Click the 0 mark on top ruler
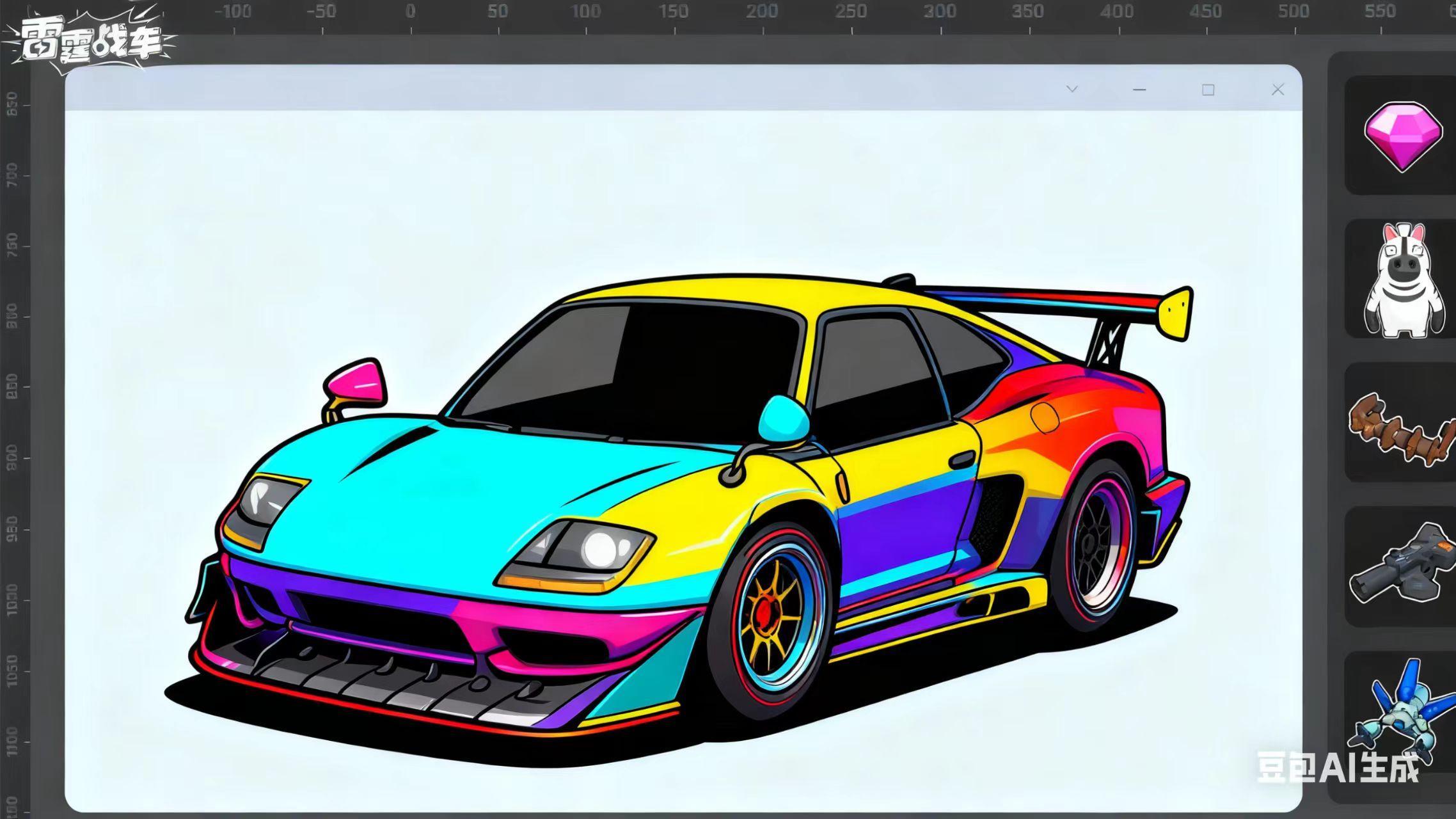The image size is (1456, 819). (410, 12)
